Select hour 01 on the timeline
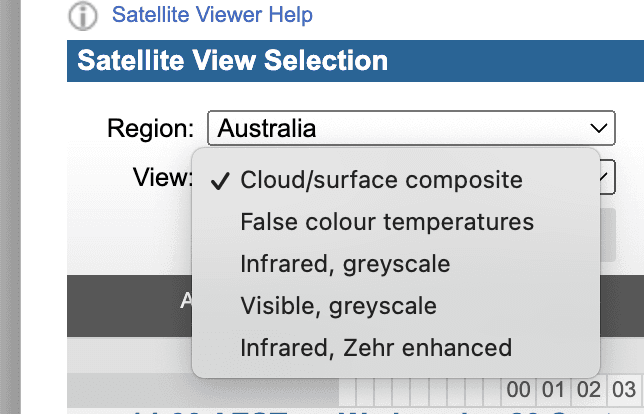The height and width of the screenshot is (414, 644). (x=554, y=389)
